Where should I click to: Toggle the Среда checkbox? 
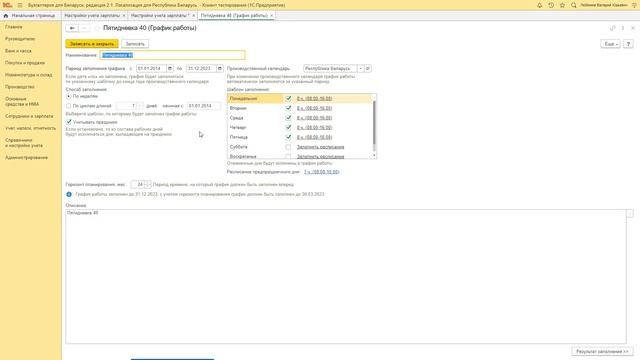coord(288,118)
